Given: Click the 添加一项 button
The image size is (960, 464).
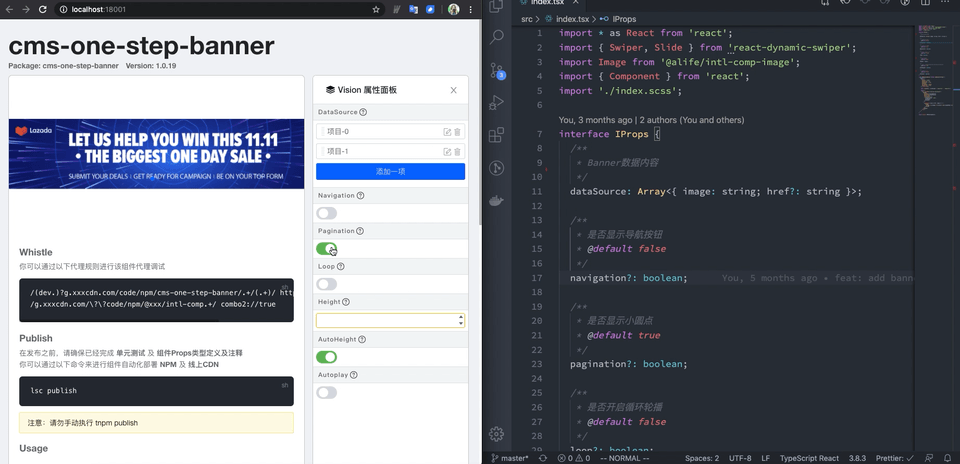Looking at the screenshot, I should 390,171.
